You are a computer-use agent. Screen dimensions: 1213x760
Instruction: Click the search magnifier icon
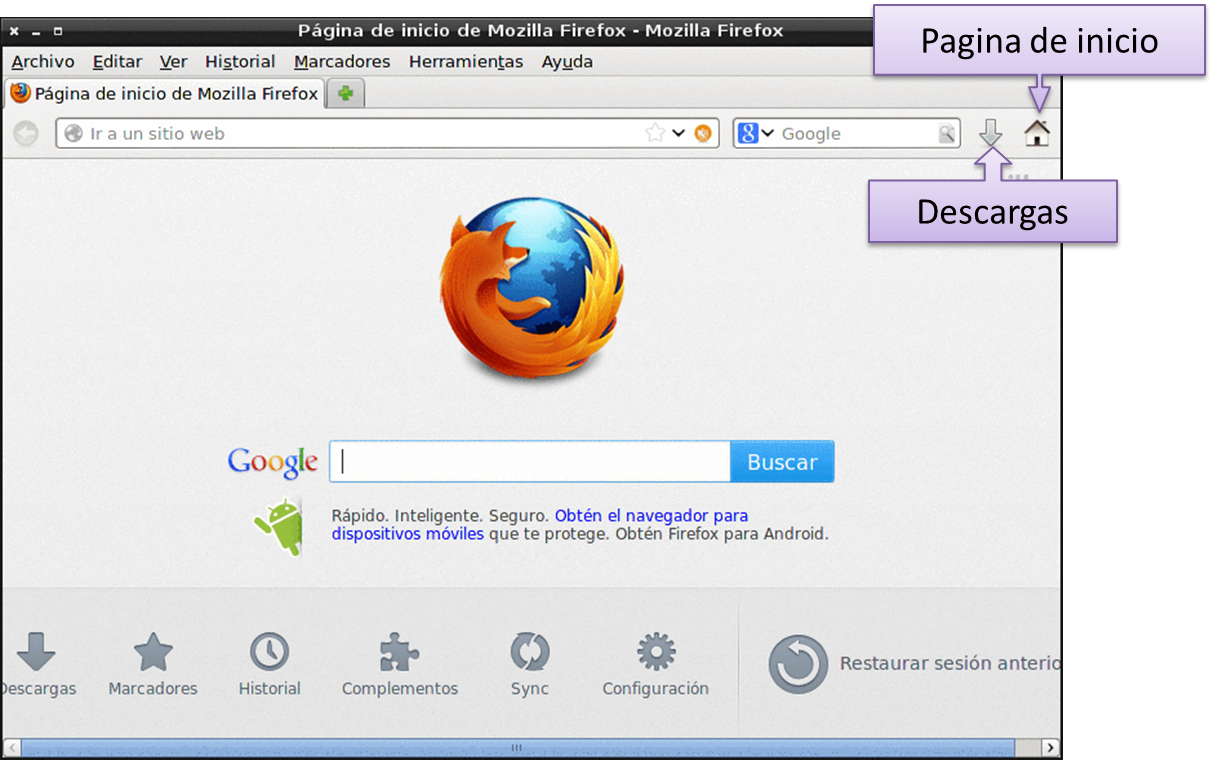(x=946, y=134)
